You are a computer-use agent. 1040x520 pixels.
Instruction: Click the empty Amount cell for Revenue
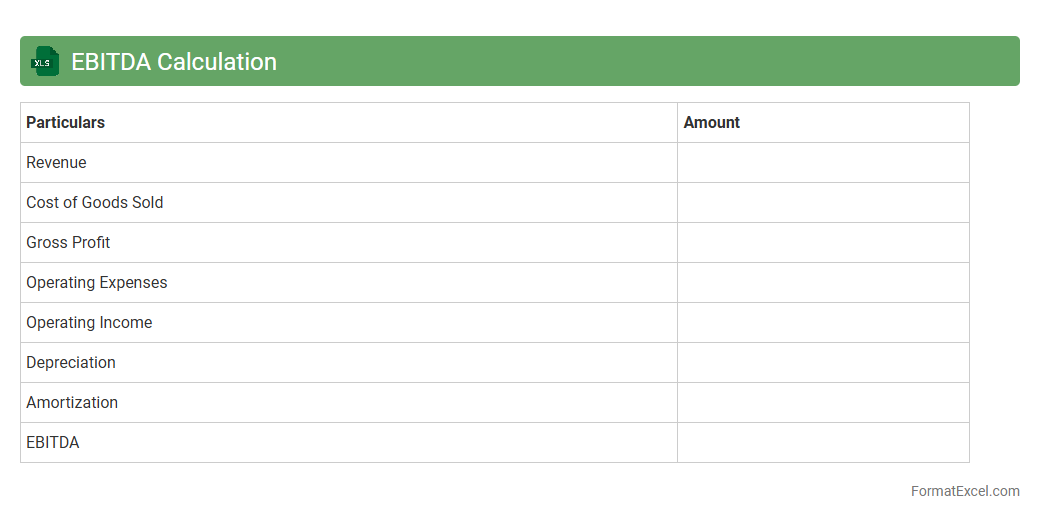(823, 163)
